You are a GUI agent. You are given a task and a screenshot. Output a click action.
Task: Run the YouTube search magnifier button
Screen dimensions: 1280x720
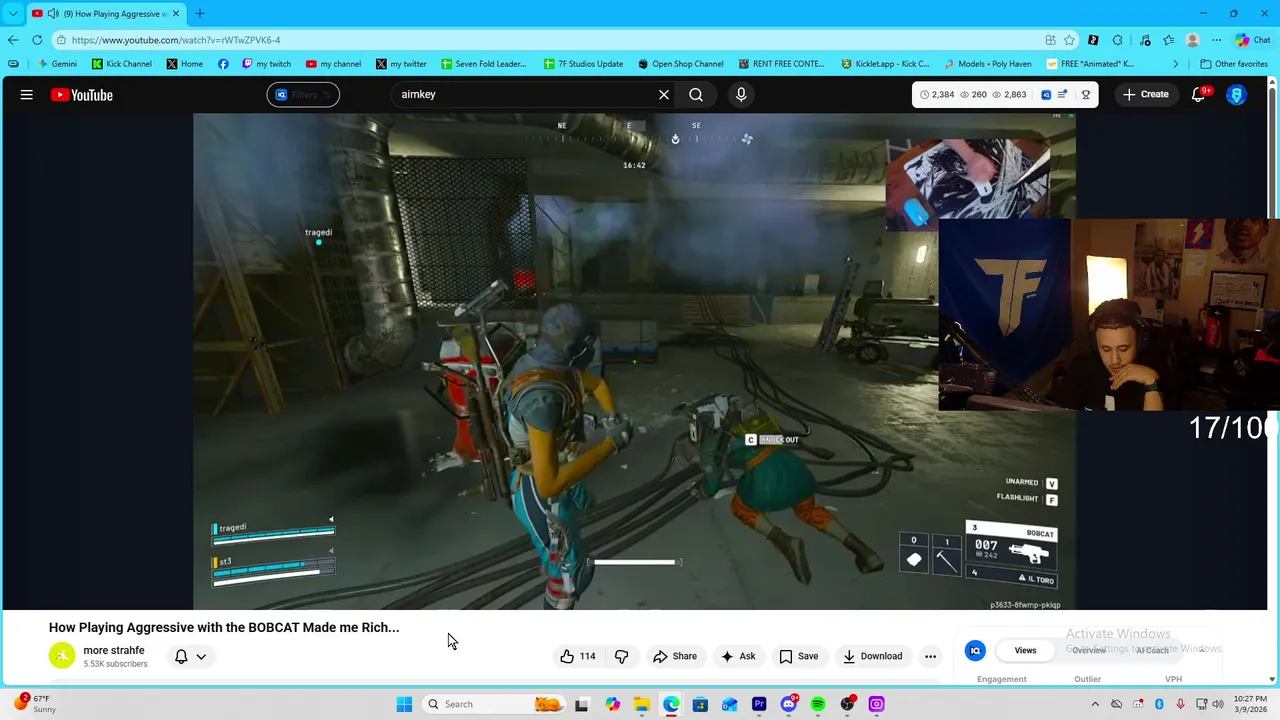pos(696,95)
